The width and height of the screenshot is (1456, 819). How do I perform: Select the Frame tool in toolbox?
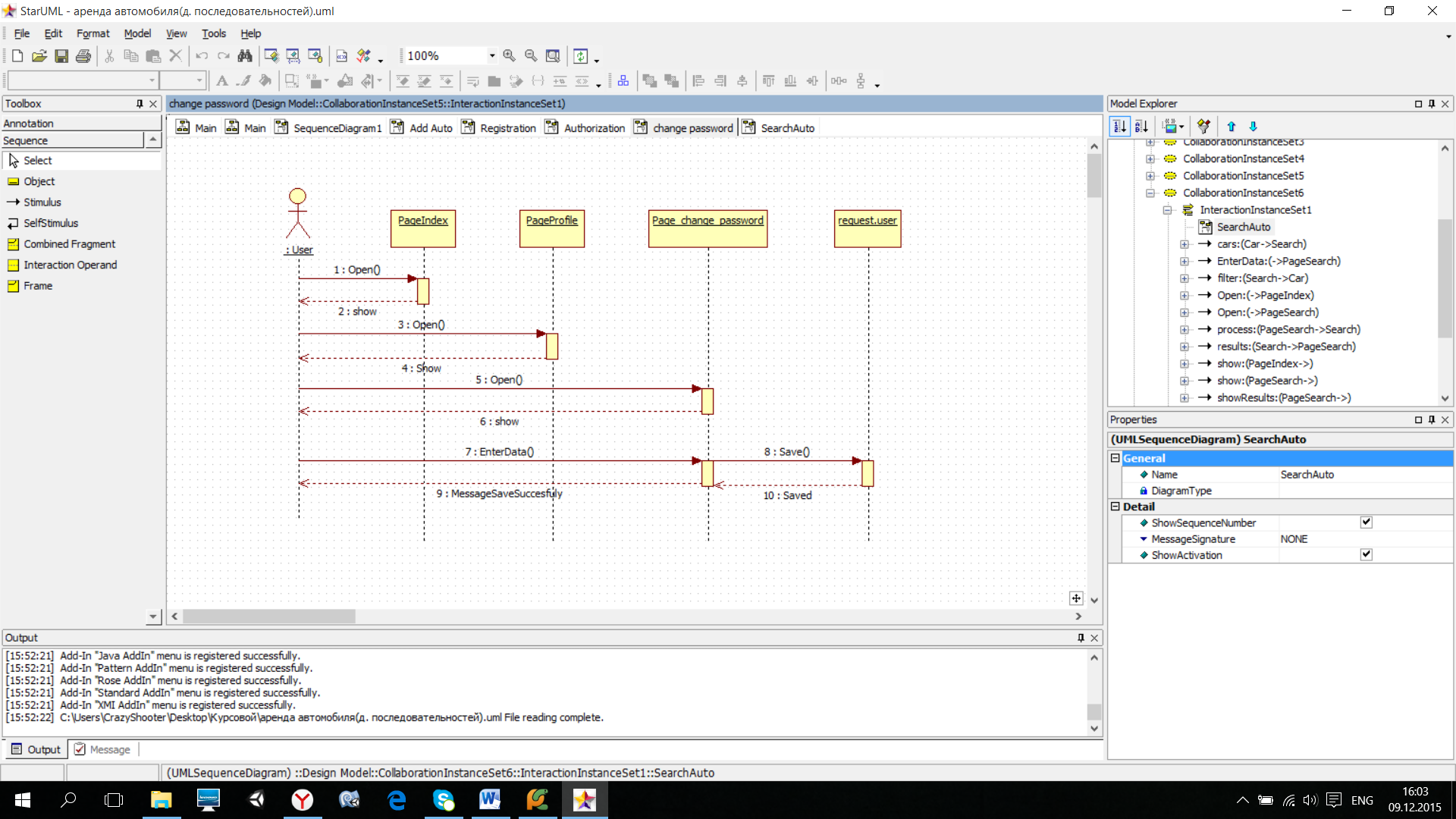pyautogui.click(x=38, y=286)
